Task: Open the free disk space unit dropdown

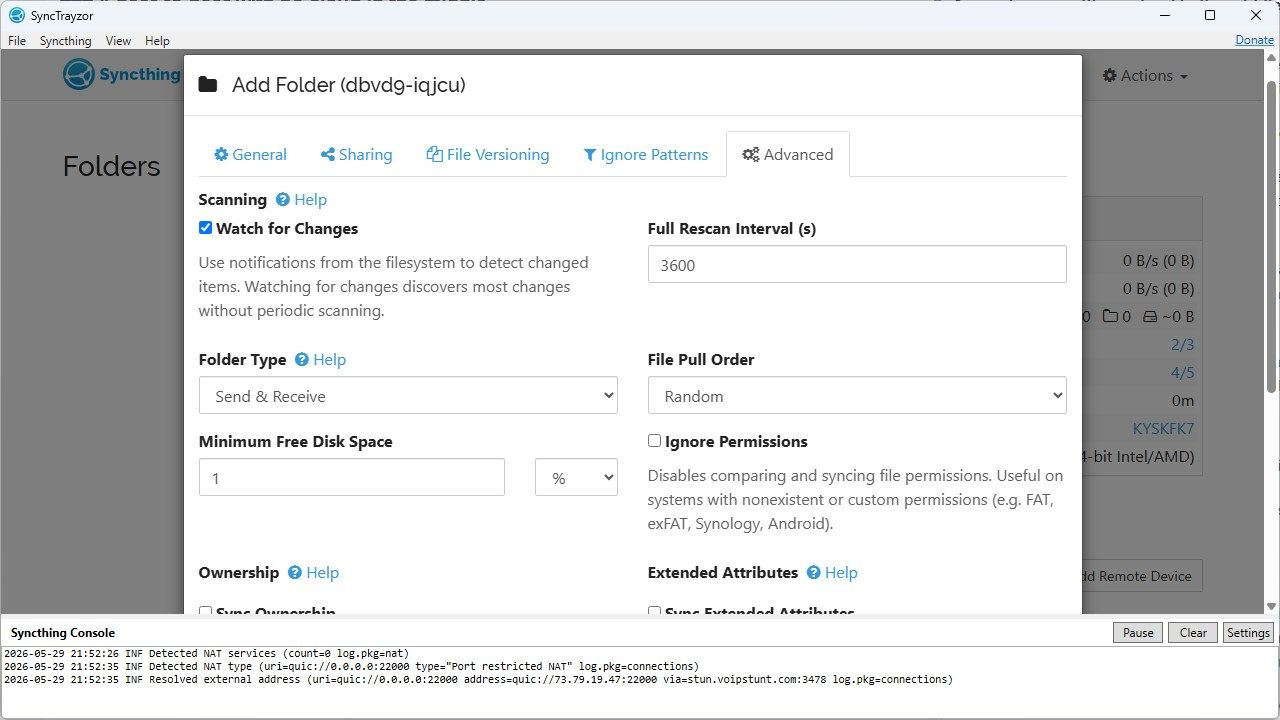Action: 577,478
